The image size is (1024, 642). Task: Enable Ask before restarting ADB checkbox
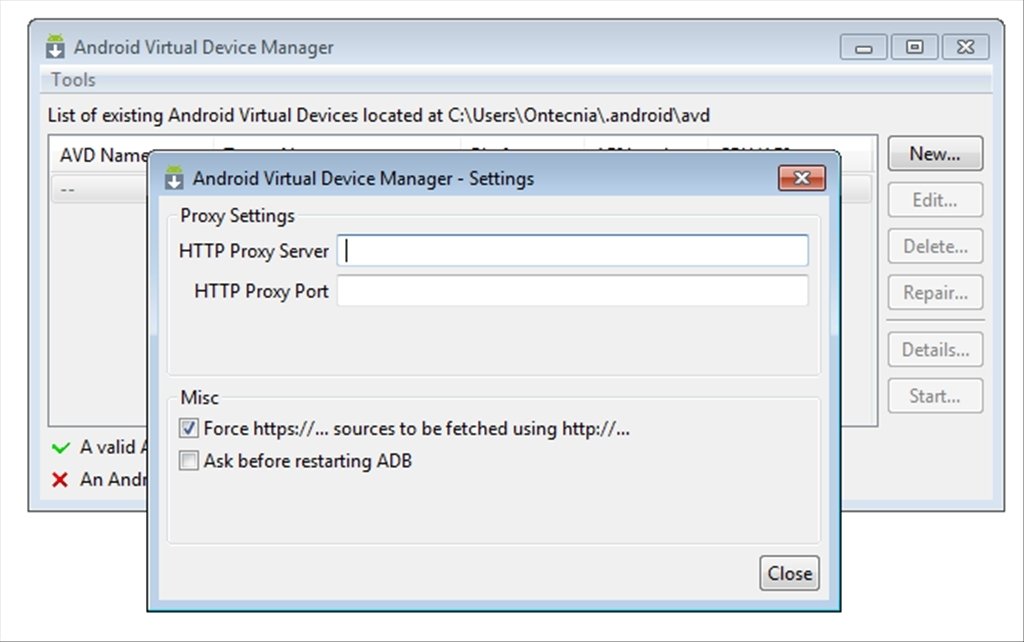coord(189,460)
